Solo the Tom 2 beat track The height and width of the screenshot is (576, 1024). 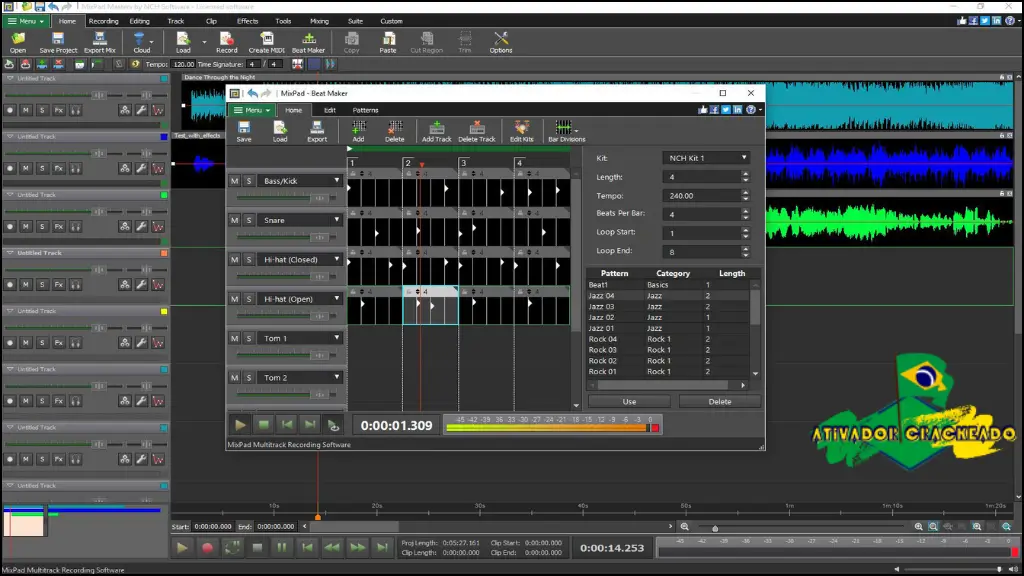pyautogui.click(x=249, y=377)
